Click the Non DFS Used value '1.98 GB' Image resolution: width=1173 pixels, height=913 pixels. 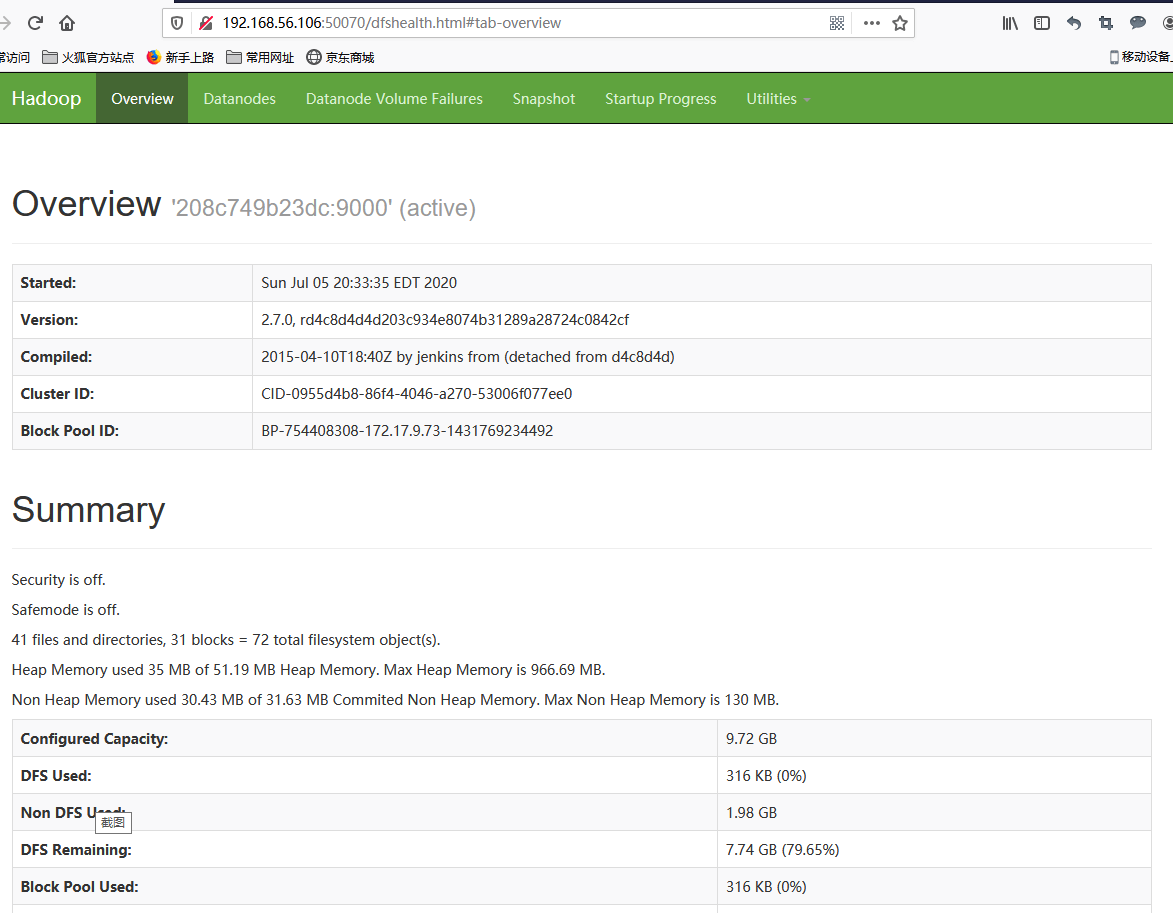coord(751,813)
